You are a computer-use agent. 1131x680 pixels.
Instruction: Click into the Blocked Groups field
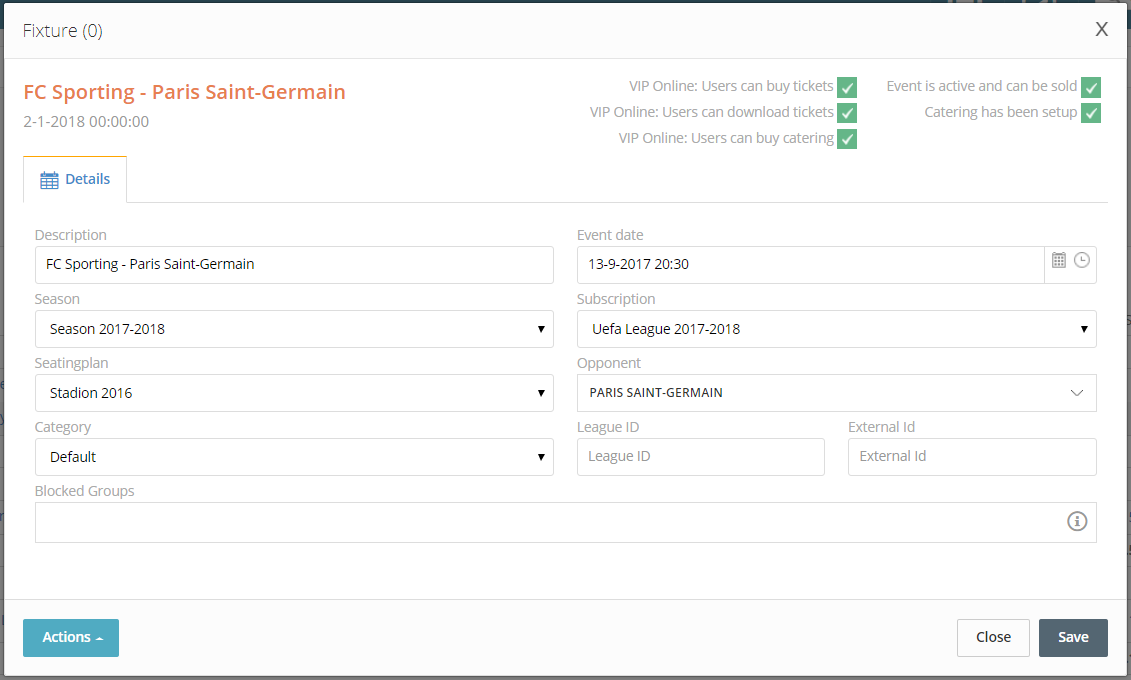tap(566, 522)
